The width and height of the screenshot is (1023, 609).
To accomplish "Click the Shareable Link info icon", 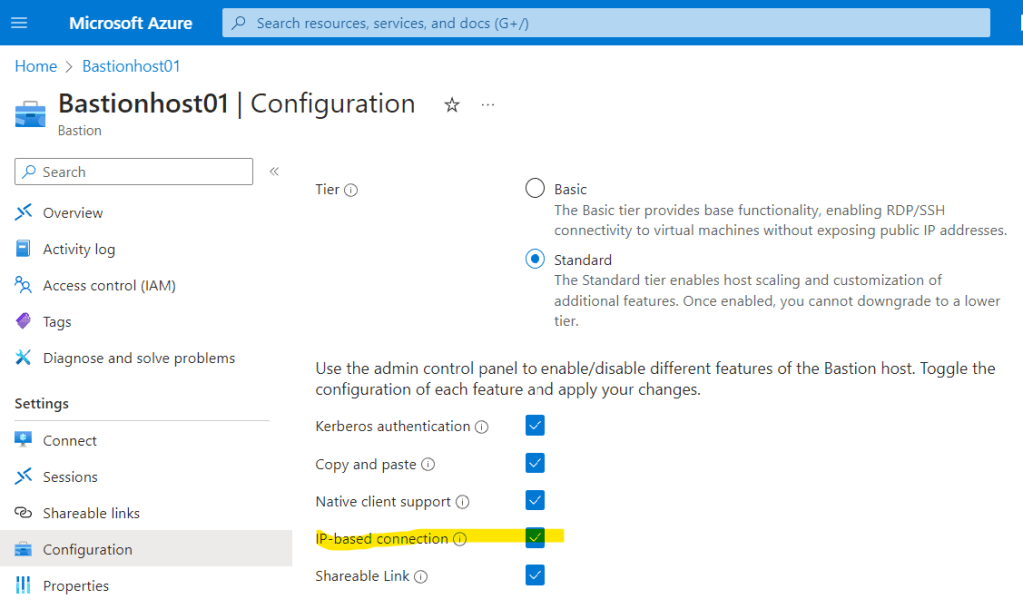I will (x=421, y=577).
